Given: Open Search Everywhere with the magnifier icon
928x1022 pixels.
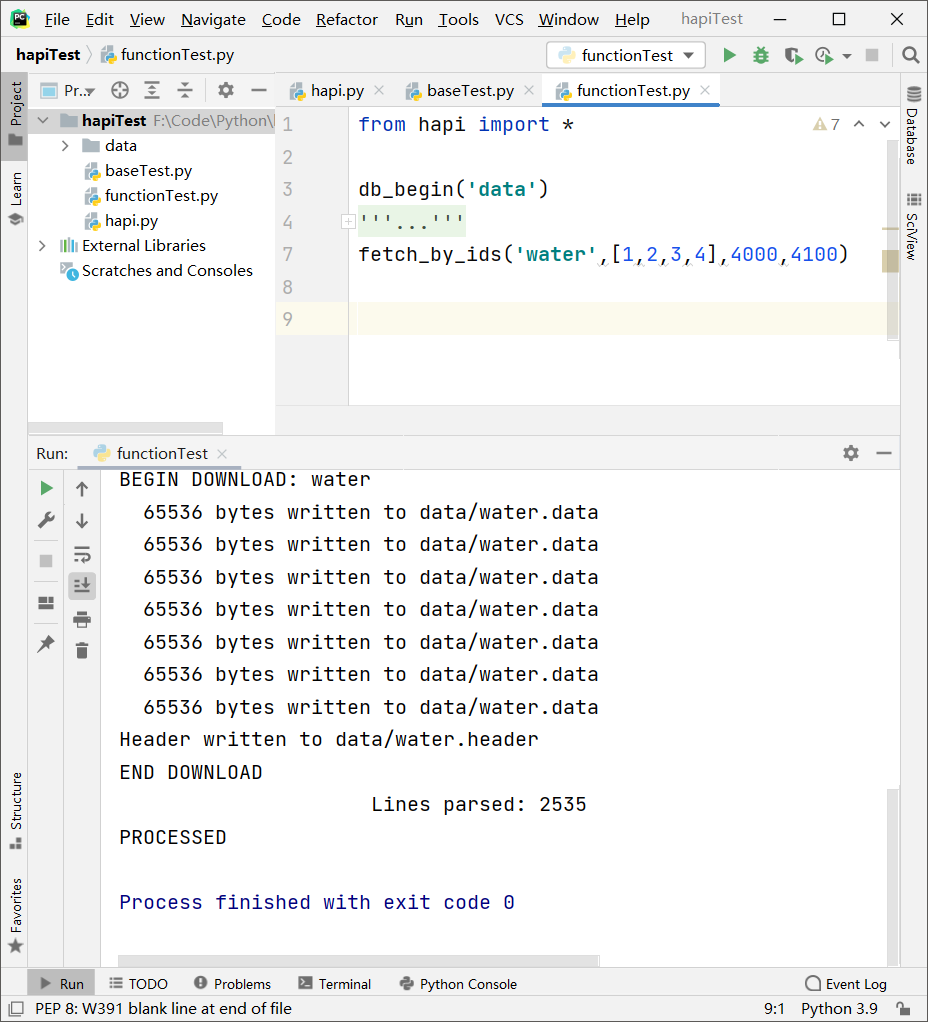Looking at the screenshot, I should (910, 55).
